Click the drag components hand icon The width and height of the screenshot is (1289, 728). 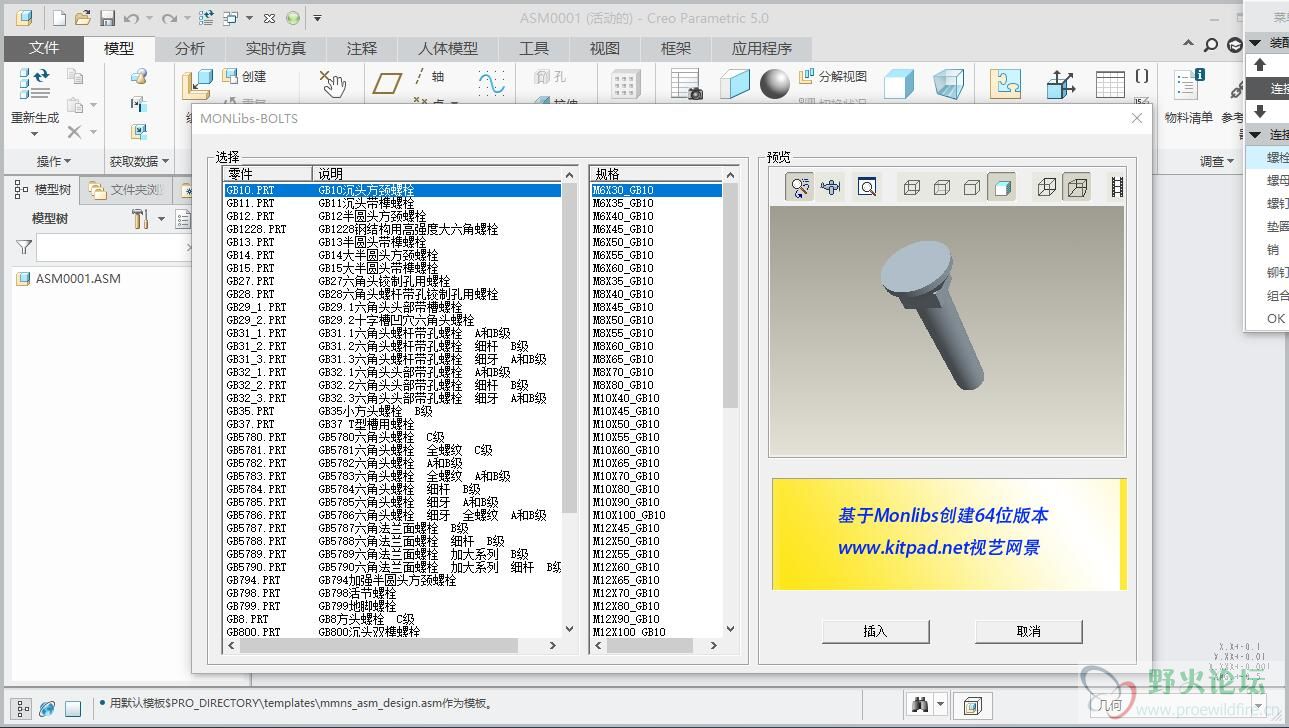[x=332, y=84]
